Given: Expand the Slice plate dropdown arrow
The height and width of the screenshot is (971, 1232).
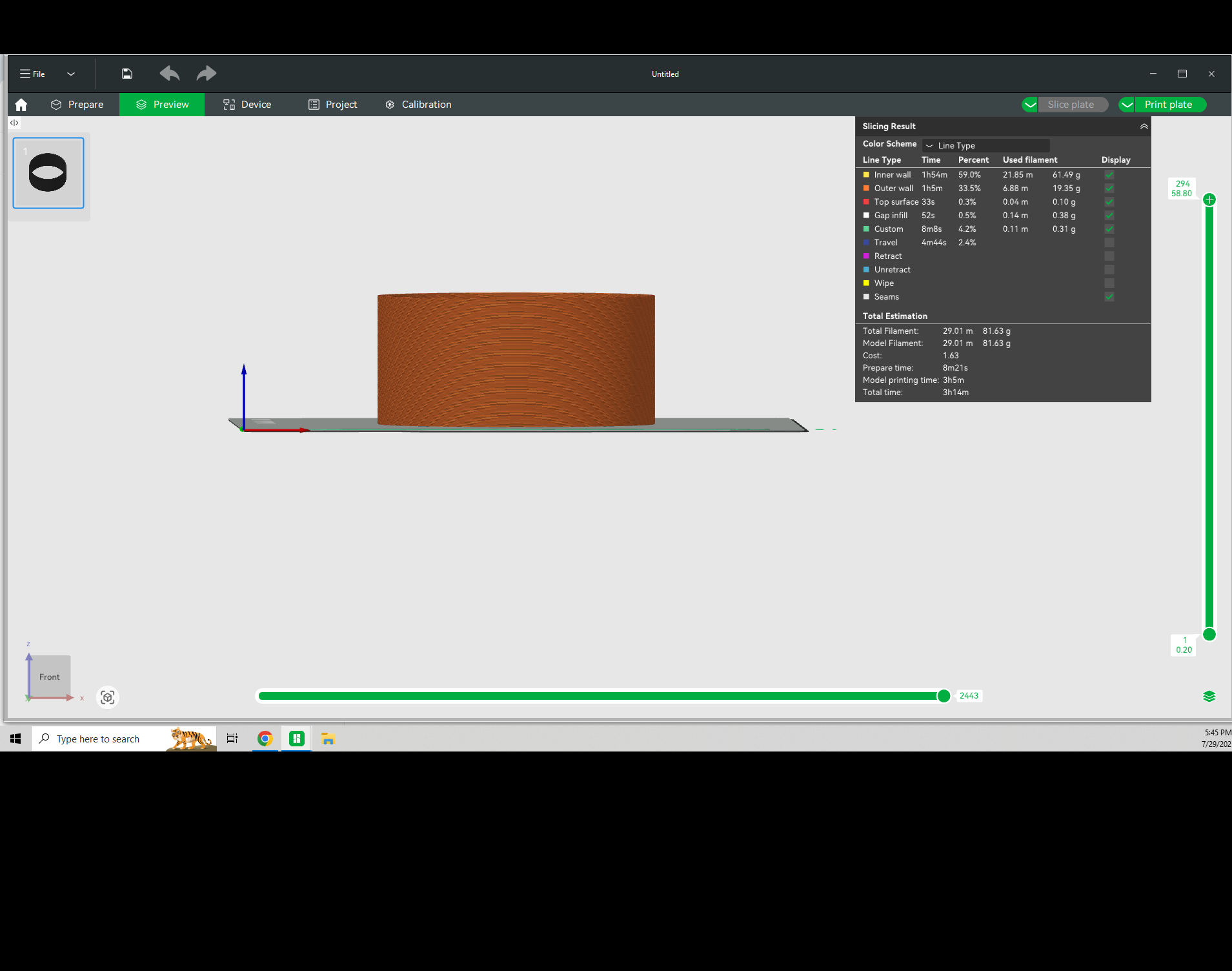Looking at the screenshot, I should 1030,105.
